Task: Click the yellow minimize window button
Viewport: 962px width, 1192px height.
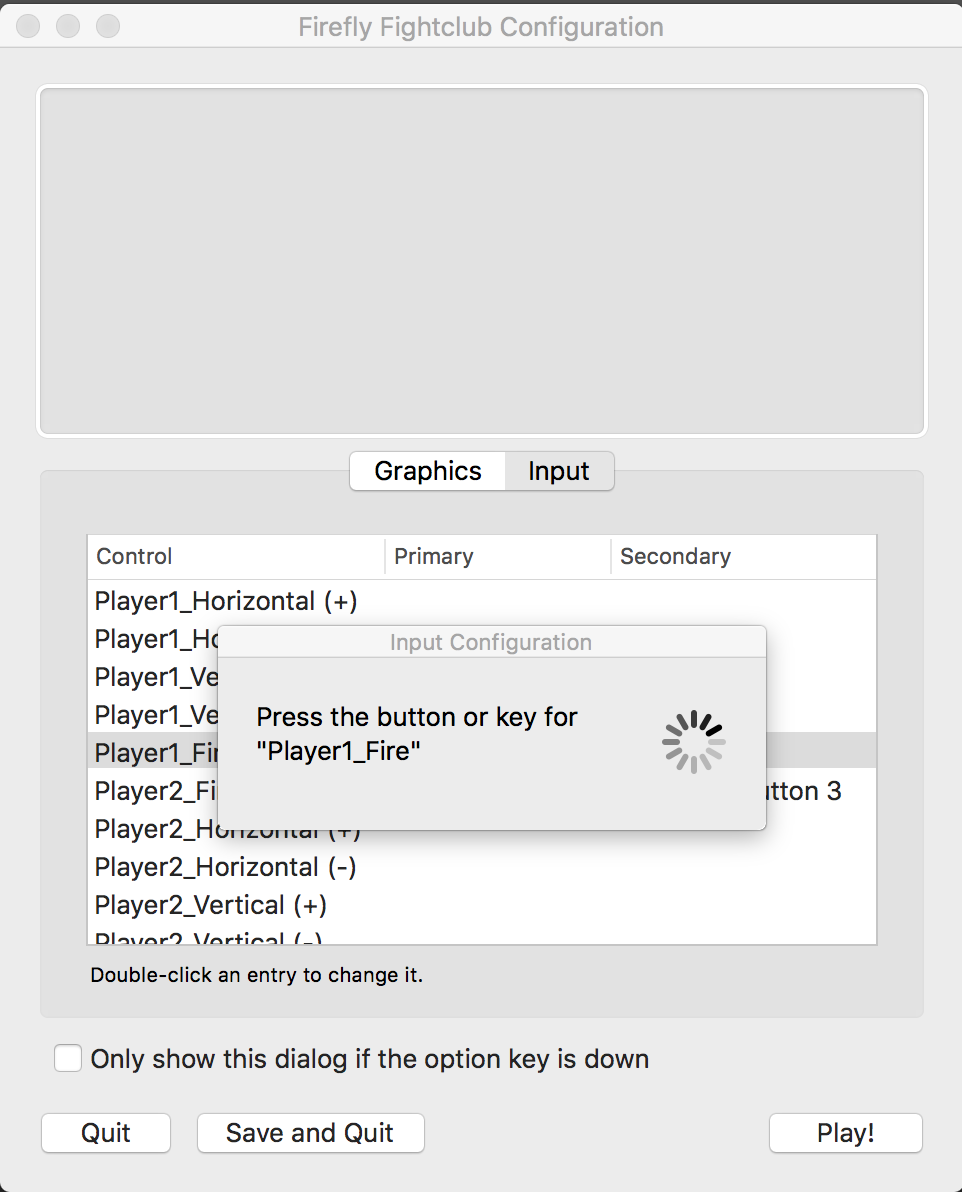Action: (x=68, y=26)
